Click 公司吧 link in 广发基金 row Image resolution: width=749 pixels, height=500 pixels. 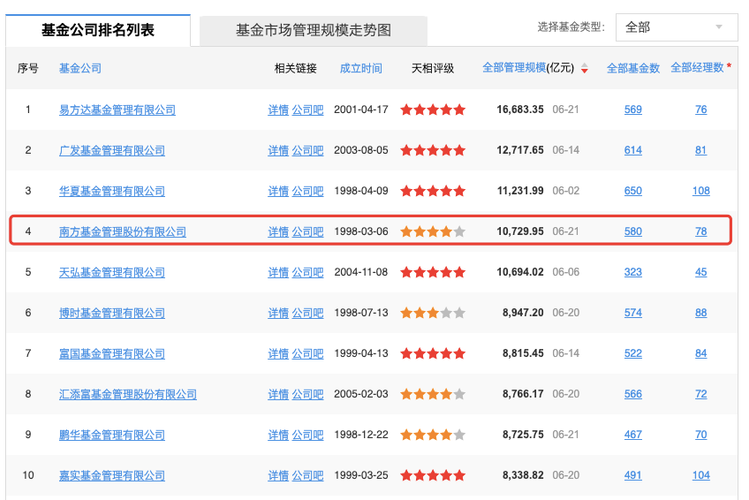coord(308,150)
